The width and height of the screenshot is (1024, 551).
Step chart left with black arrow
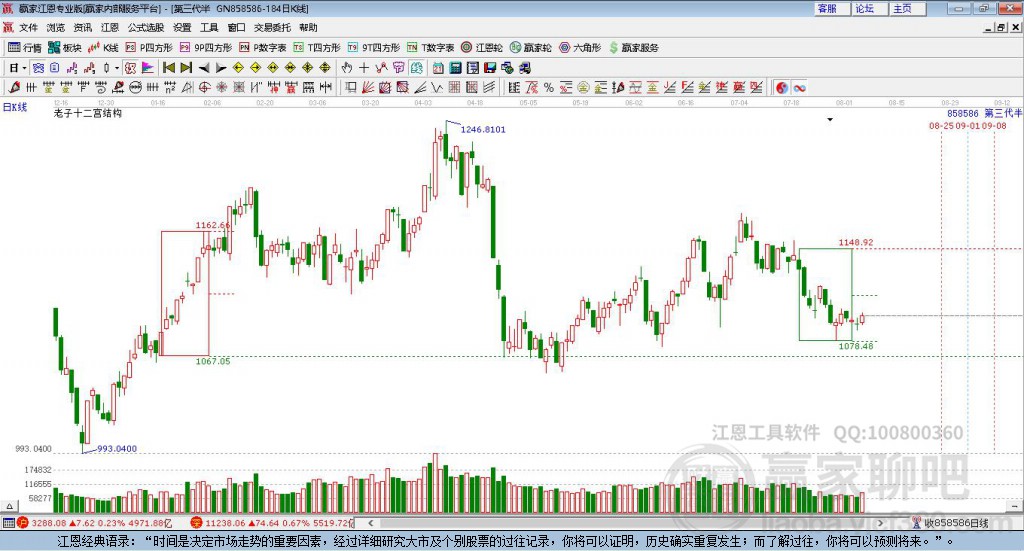pyautogui.click(x=204, y=68)
